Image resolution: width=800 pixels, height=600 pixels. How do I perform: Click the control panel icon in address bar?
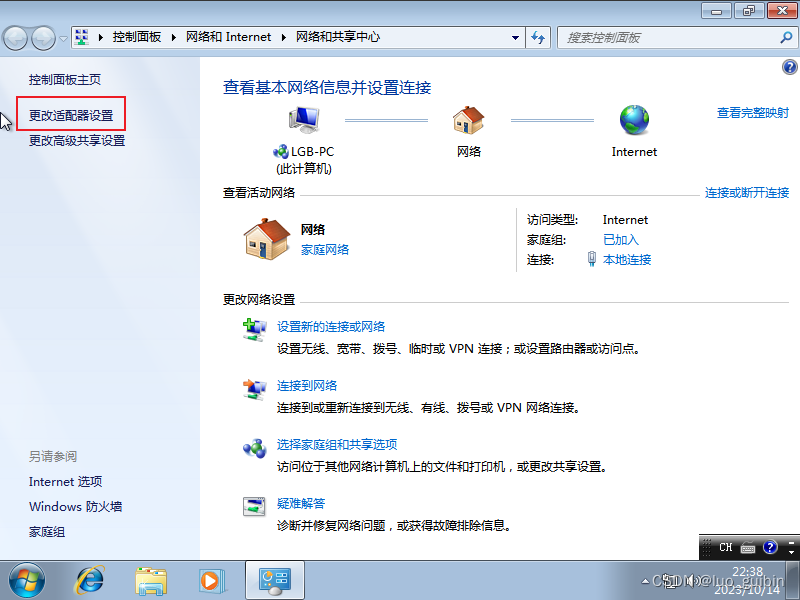[x=82, y=37]
